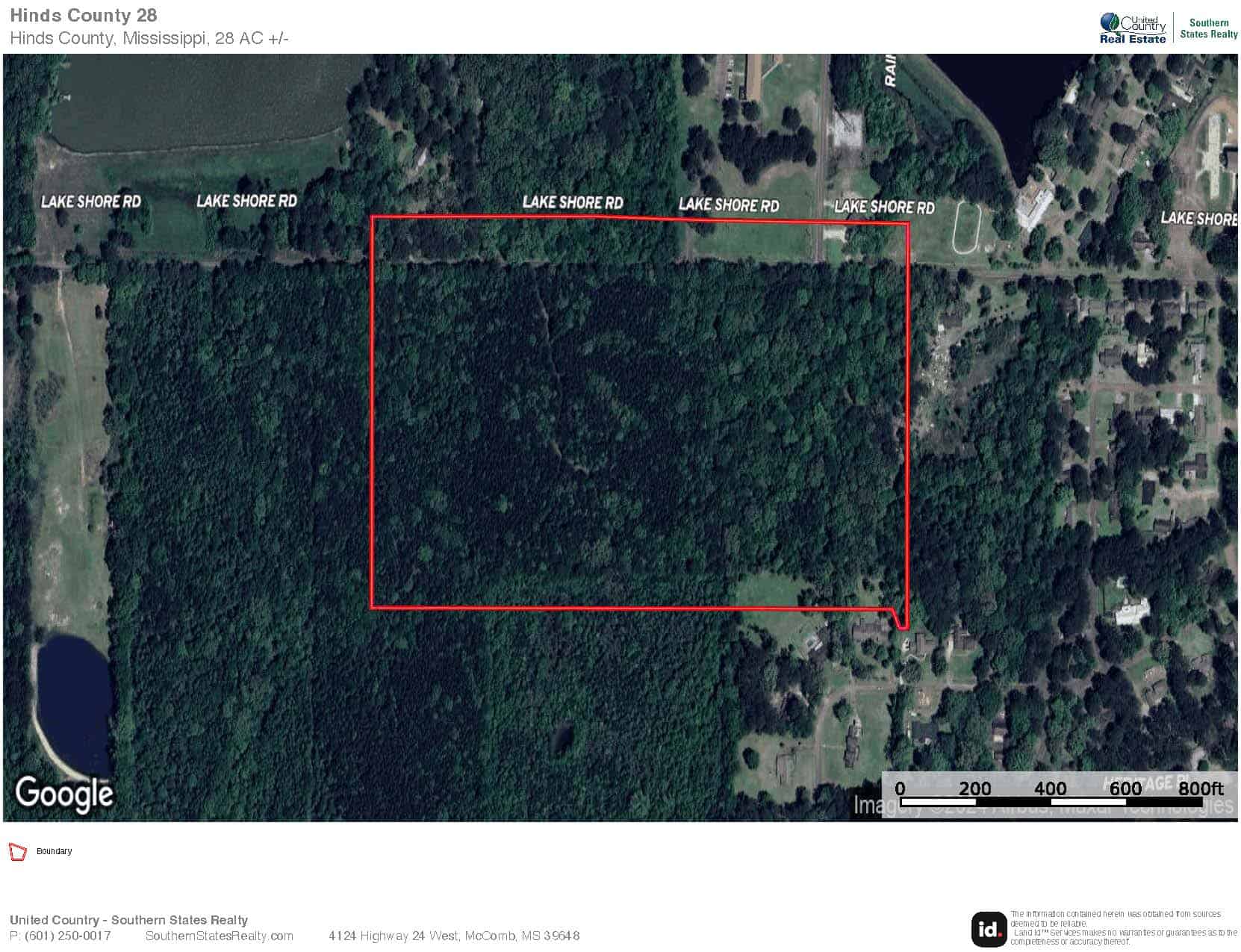Image resolution: width=1241 pixels, height=952 pixels.
Task: Click the 'Hinds County, Mississippi, 28 AC +/-' subtitle
Action: (149, 38)
